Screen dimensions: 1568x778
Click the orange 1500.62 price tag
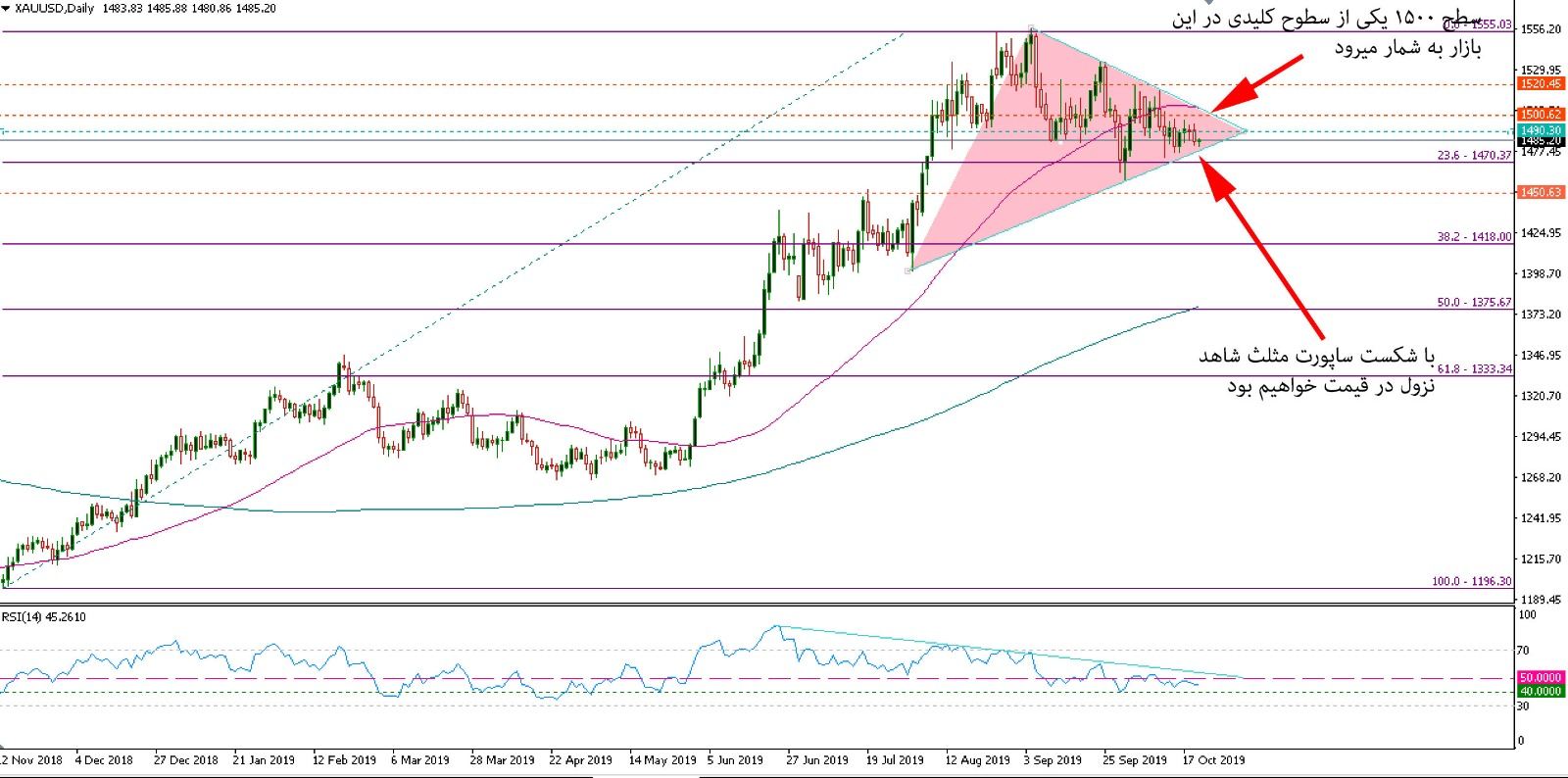click(x=1540, y=115)
